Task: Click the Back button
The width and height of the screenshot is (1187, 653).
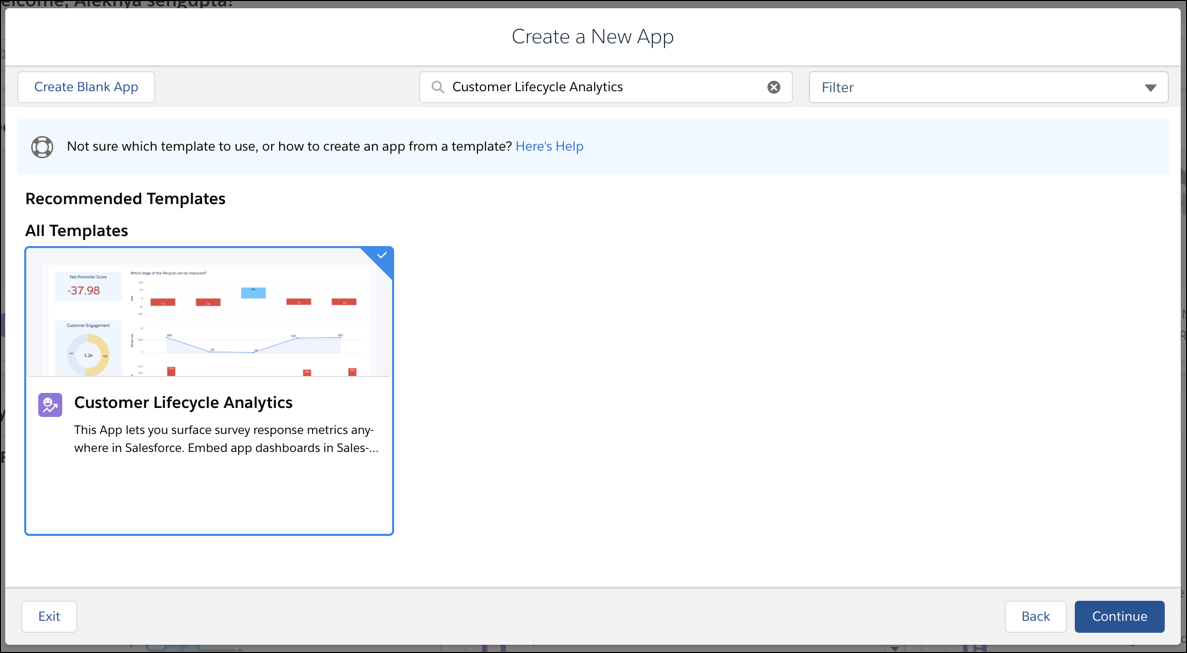Action: (x=1035, y=616)
